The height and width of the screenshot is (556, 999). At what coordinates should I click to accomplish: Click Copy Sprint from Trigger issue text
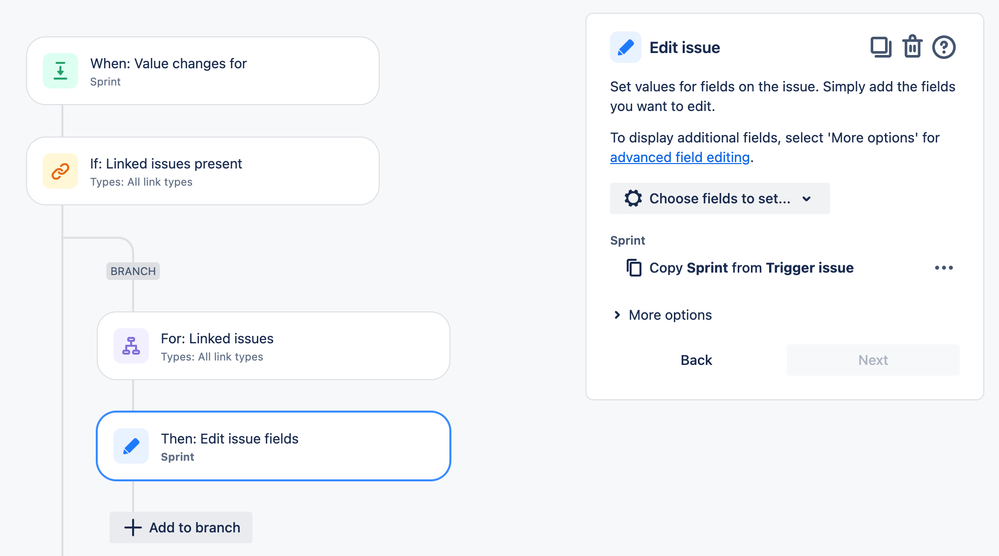click(x=751, y=267)
